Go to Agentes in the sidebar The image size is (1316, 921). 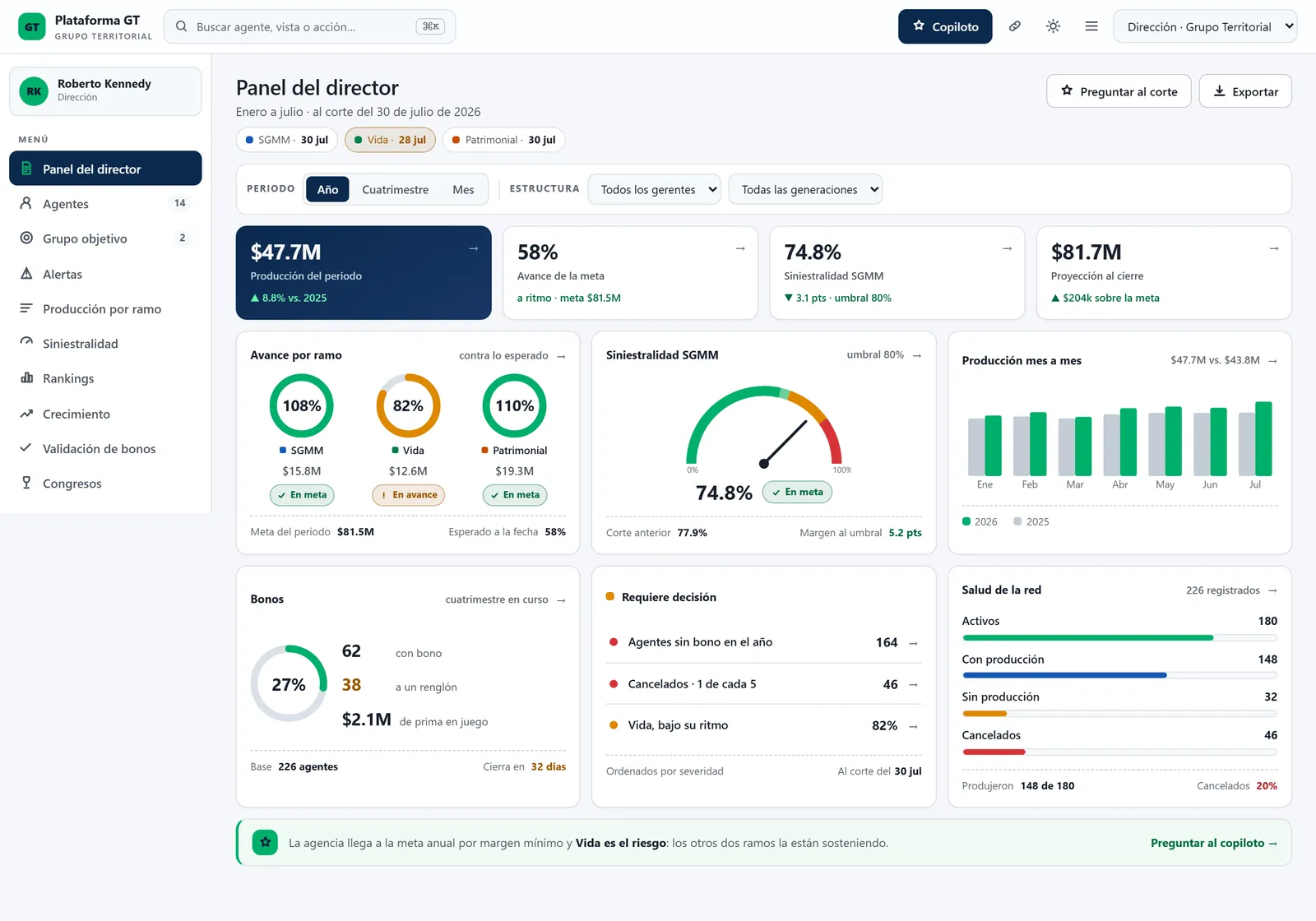[105, 203]
